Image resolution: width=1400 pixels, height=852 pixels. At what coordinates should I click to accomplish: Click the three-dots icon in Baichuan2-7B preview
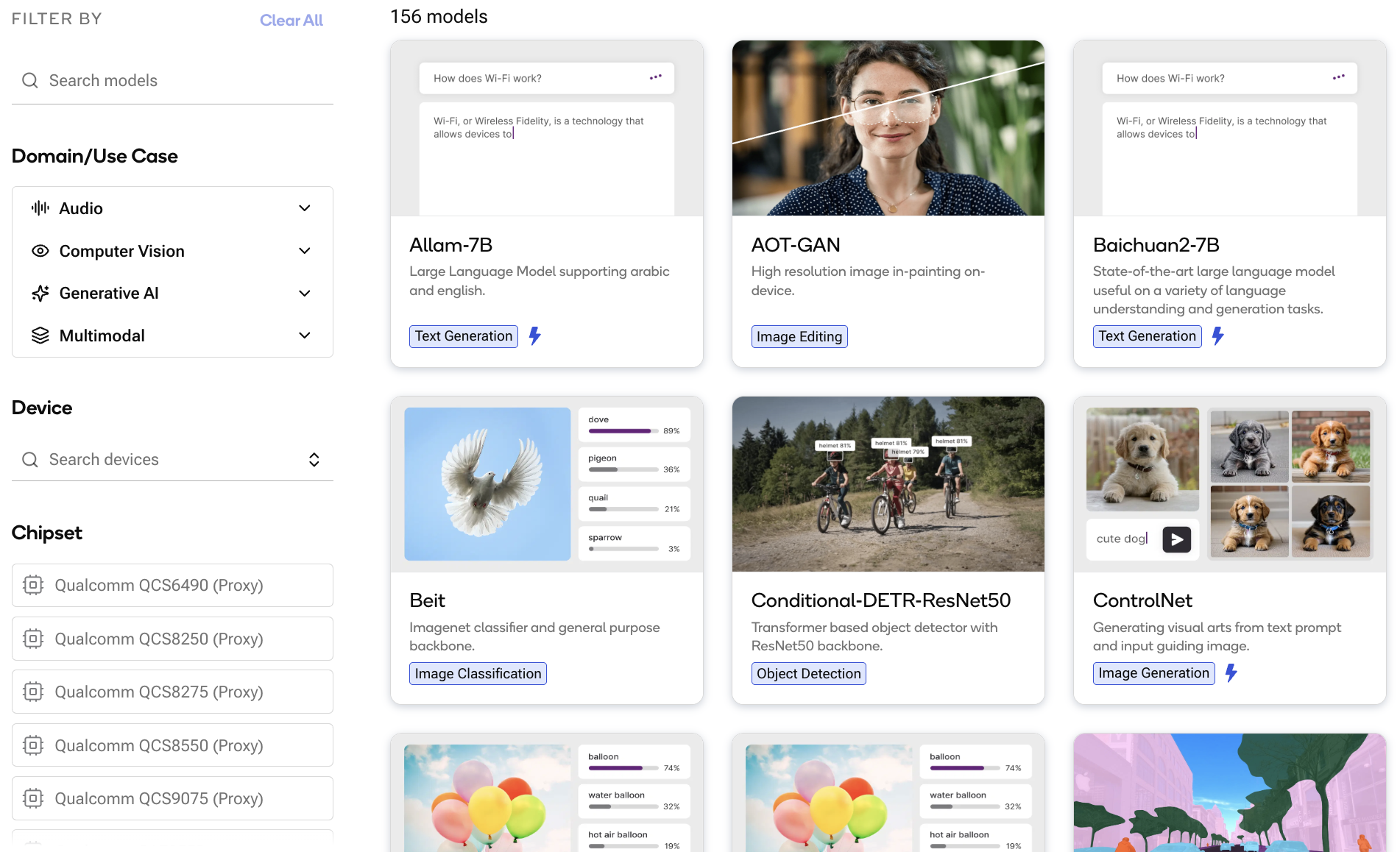pyautogui.click(x=1338, y=77)
